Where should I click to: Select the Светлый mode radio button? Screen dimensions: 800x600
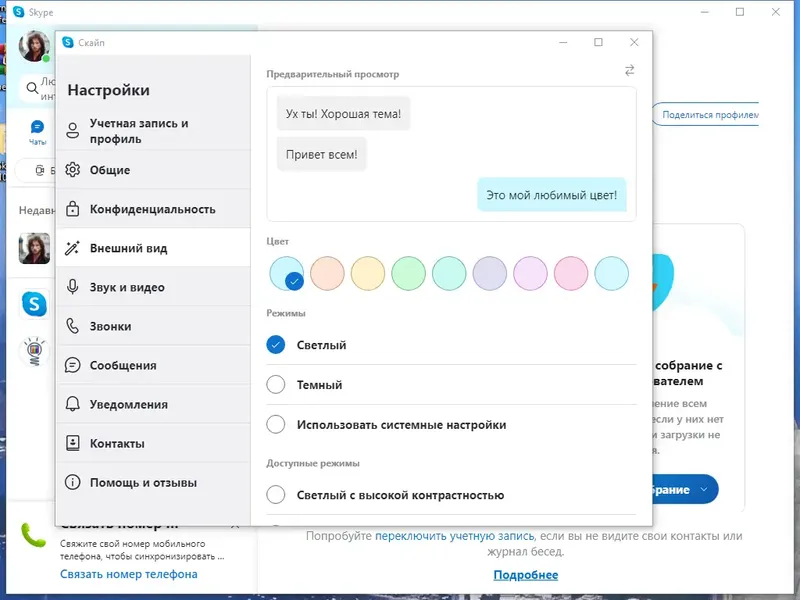tap(276, 345)
